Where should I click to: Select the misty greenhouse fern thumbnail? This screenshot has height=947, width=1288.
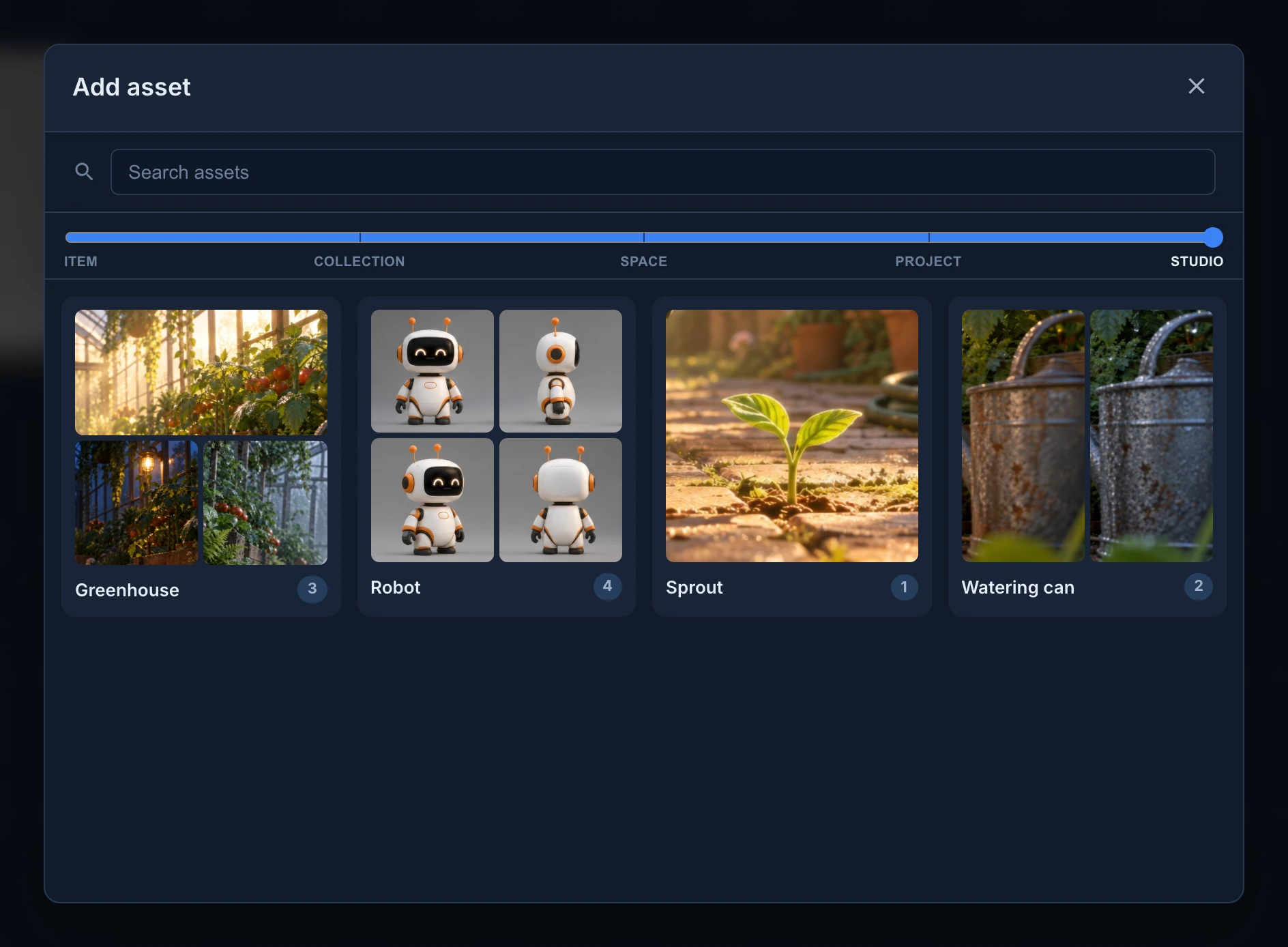[x=265, y=502]
